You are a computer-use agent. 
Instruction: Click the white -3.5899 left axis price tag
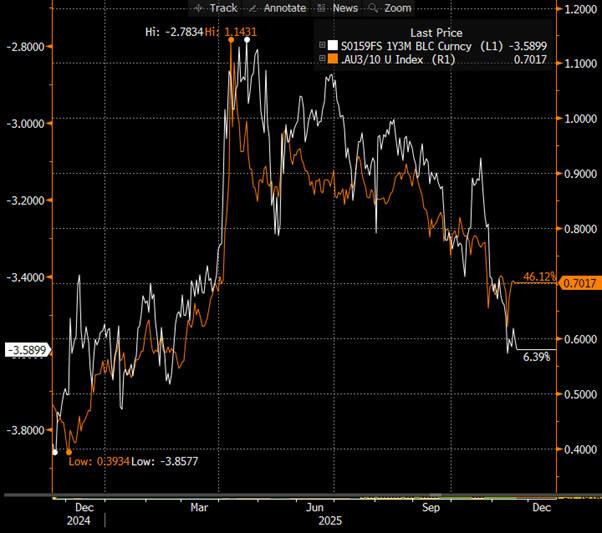click(x=28, y=350)
